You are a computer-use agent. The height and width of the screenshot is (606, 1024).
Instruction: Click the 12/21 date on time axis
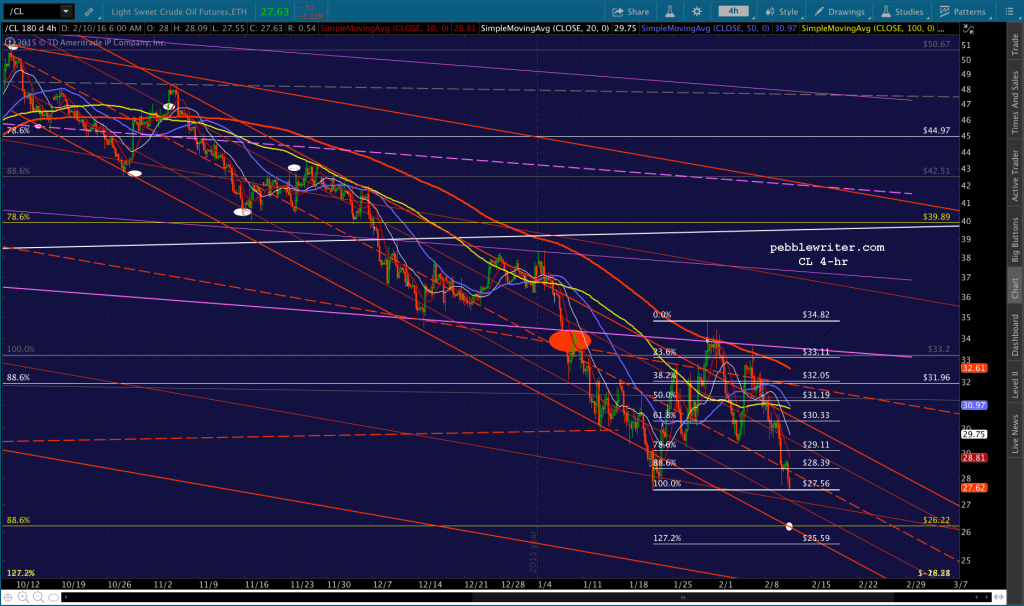pos(476,584)
